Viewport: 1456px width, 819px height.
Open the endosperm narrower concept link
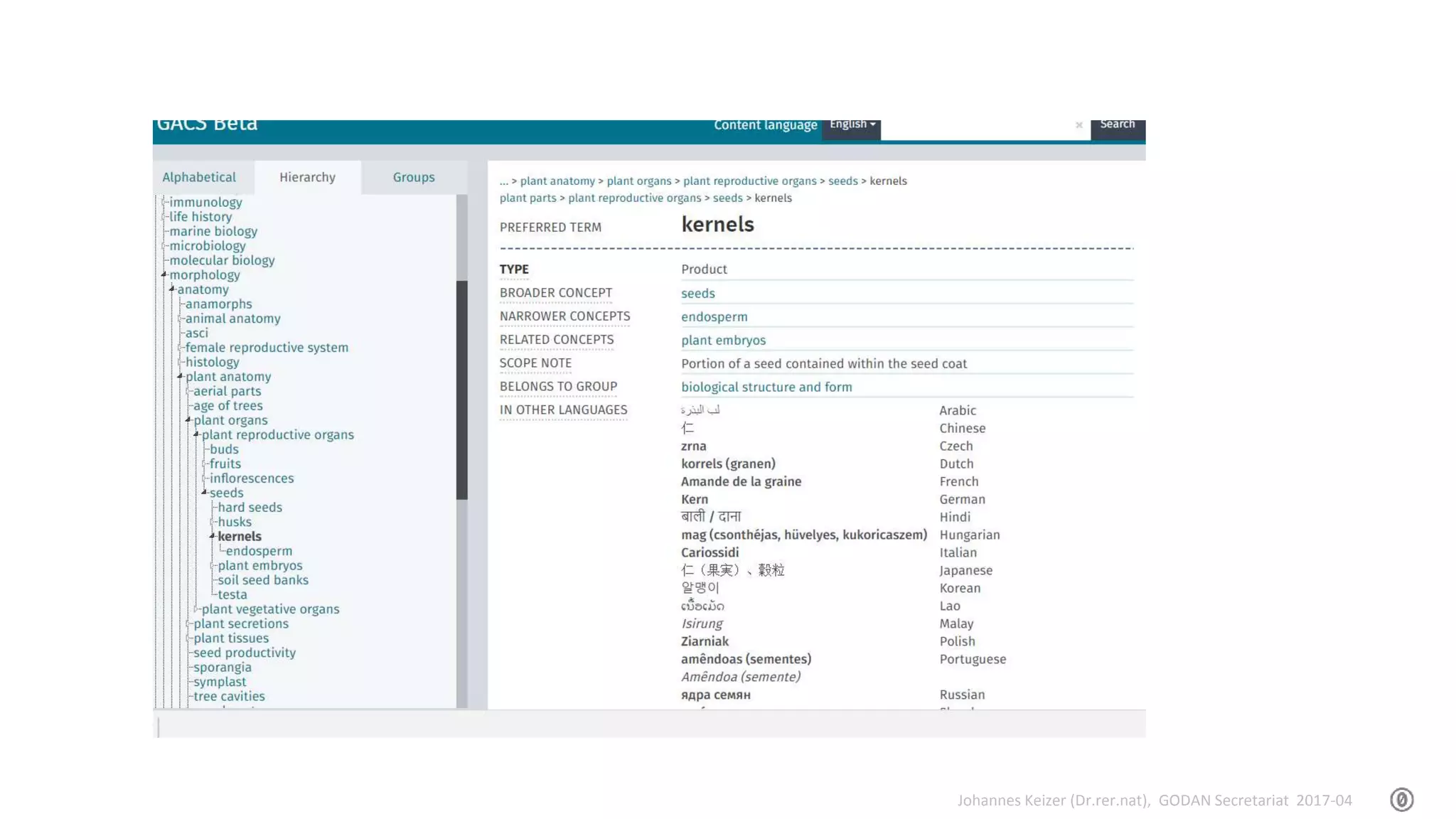point(714,317)
